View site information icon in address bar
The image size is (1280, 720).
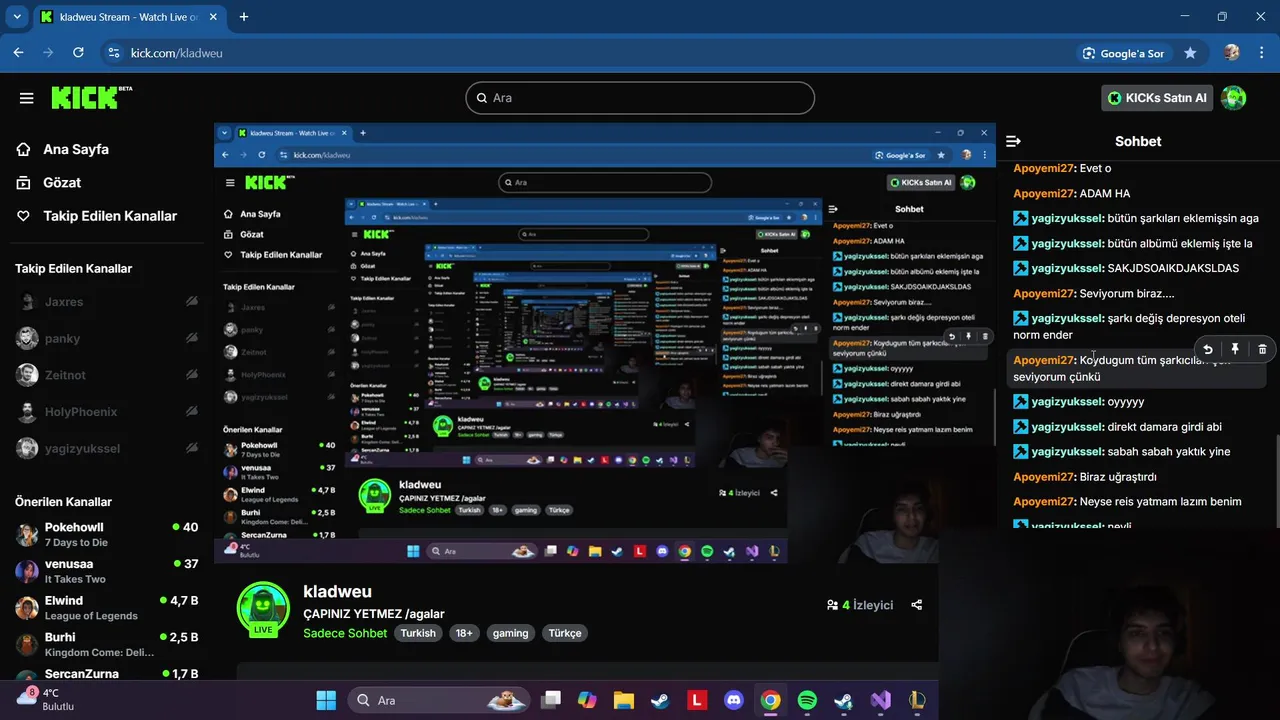(112, 53)
